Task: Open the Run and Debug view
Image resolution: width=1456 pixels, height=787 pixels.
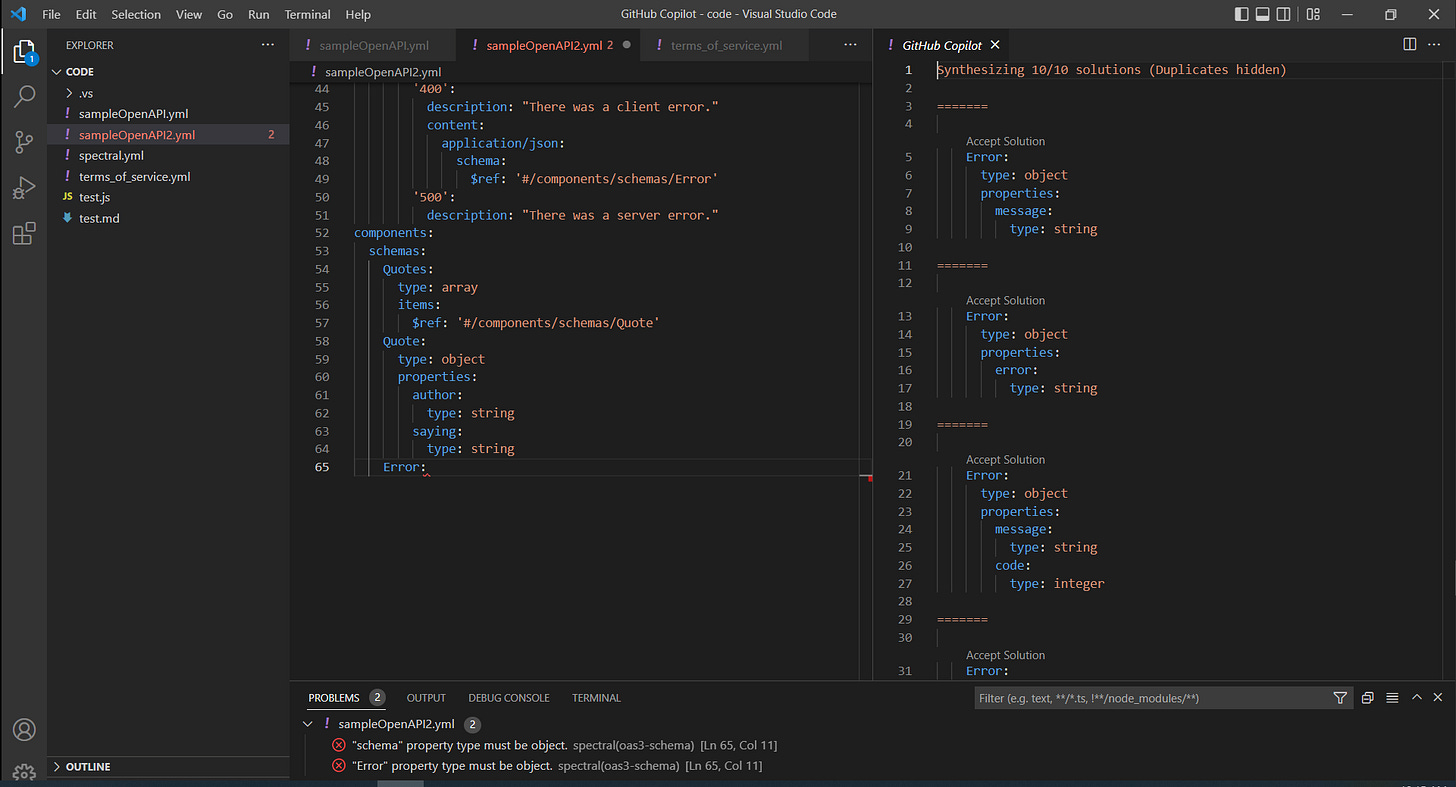Action: [24, 188]
